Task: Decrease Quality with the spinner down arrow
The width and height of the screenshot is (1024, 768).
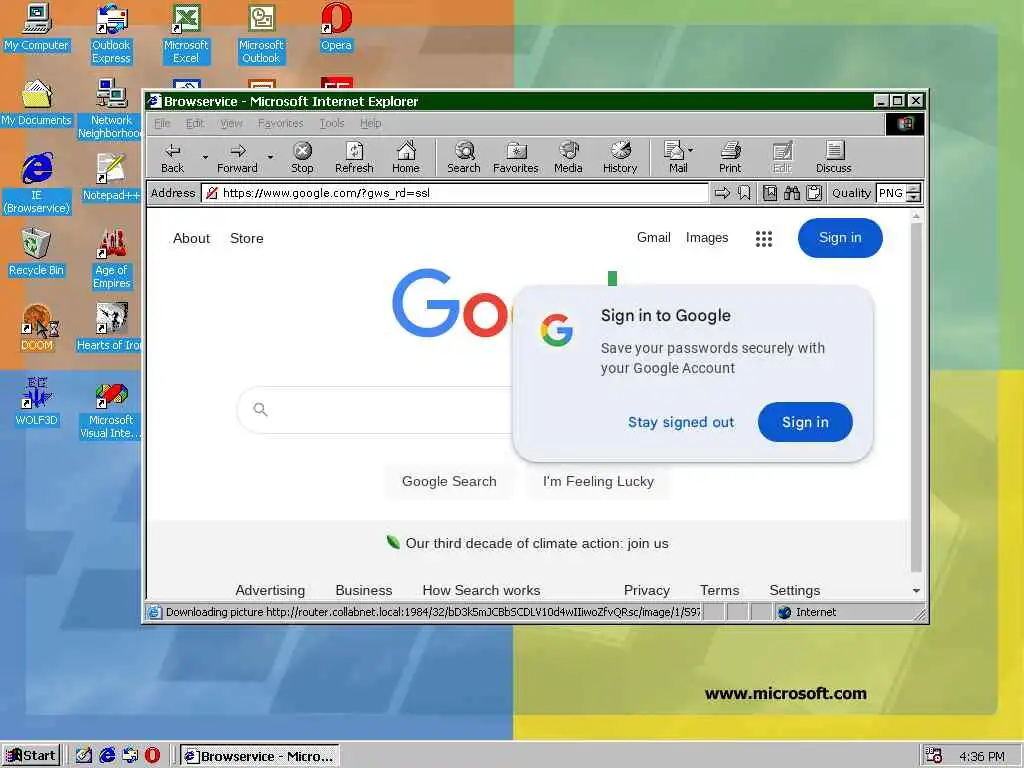Action: 914,198
